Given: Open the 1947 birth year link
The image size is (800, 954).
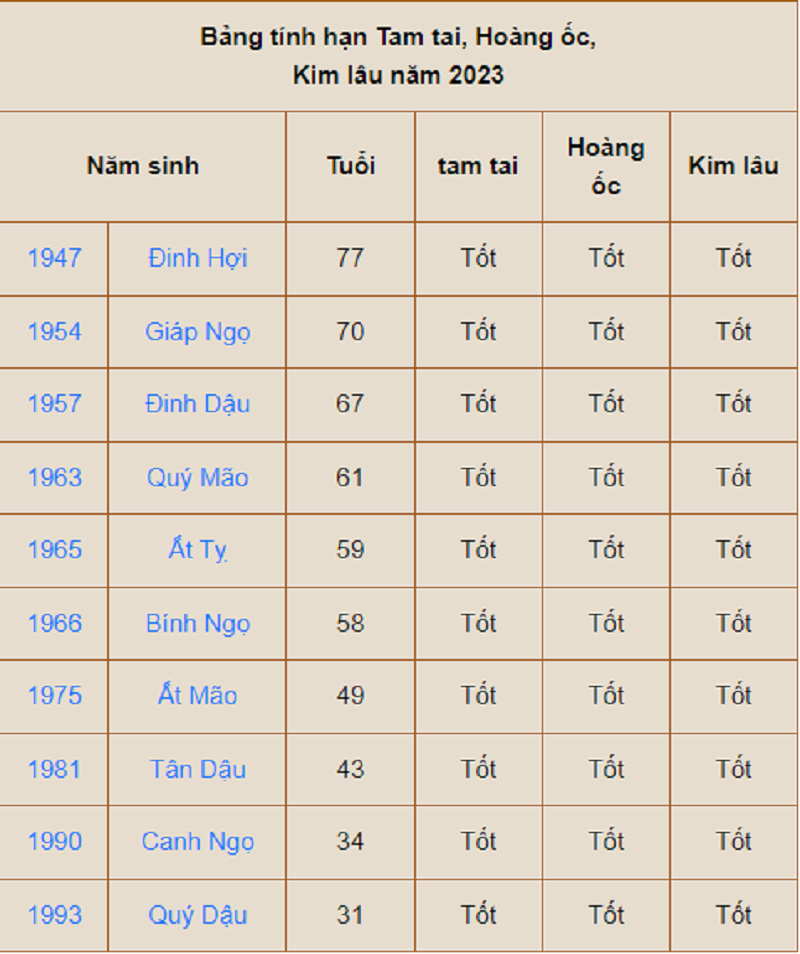Looking at the screenshot, I should (x=54, y=258).
